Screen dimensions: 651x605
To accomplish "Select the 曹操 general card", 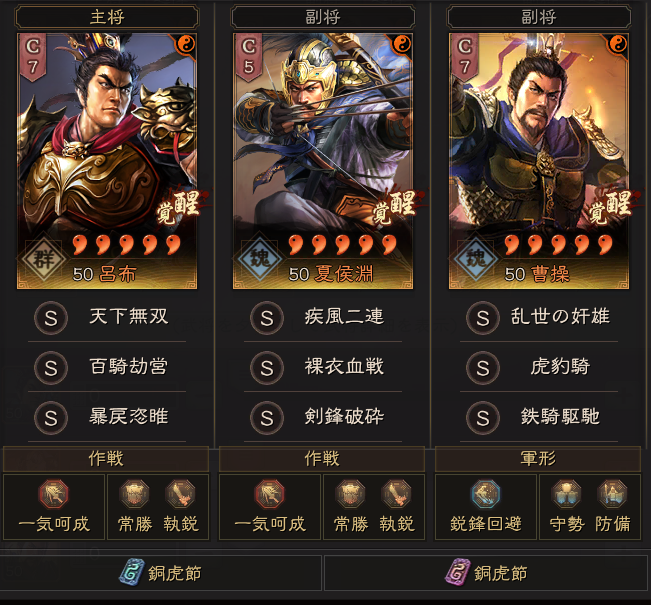I will pyautogui.click(x=538, y=161).
